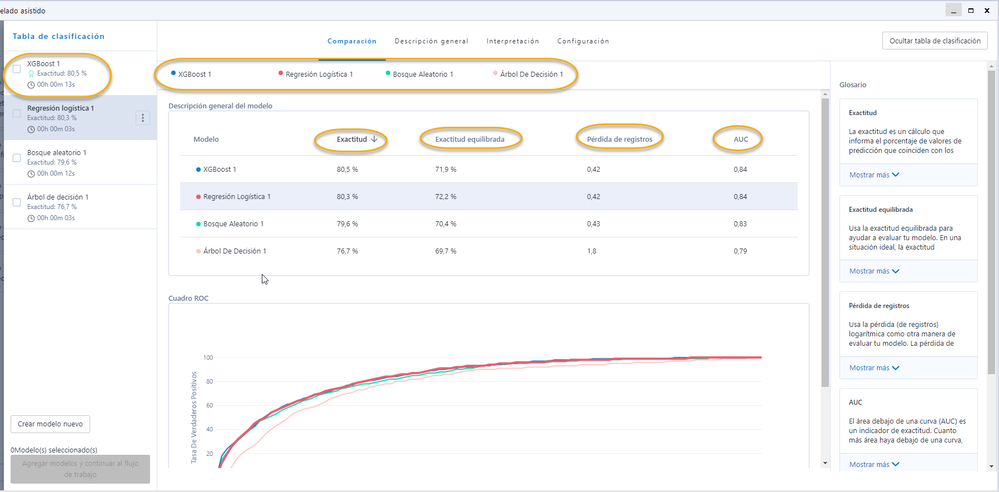Select XGBoost 1 row in model table
The width and height of the screenshot is (999, 492).
point(489,170)
